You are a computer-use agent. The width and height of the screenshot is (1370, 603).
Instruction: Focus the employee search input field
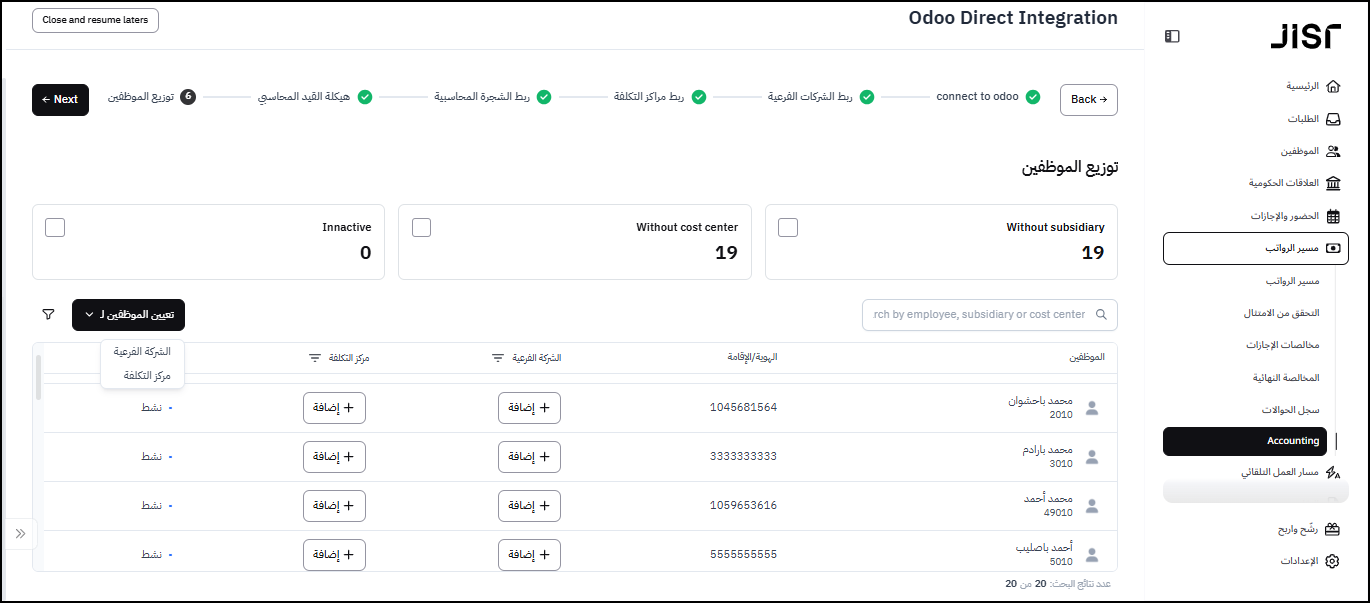[x=980, y=314]
